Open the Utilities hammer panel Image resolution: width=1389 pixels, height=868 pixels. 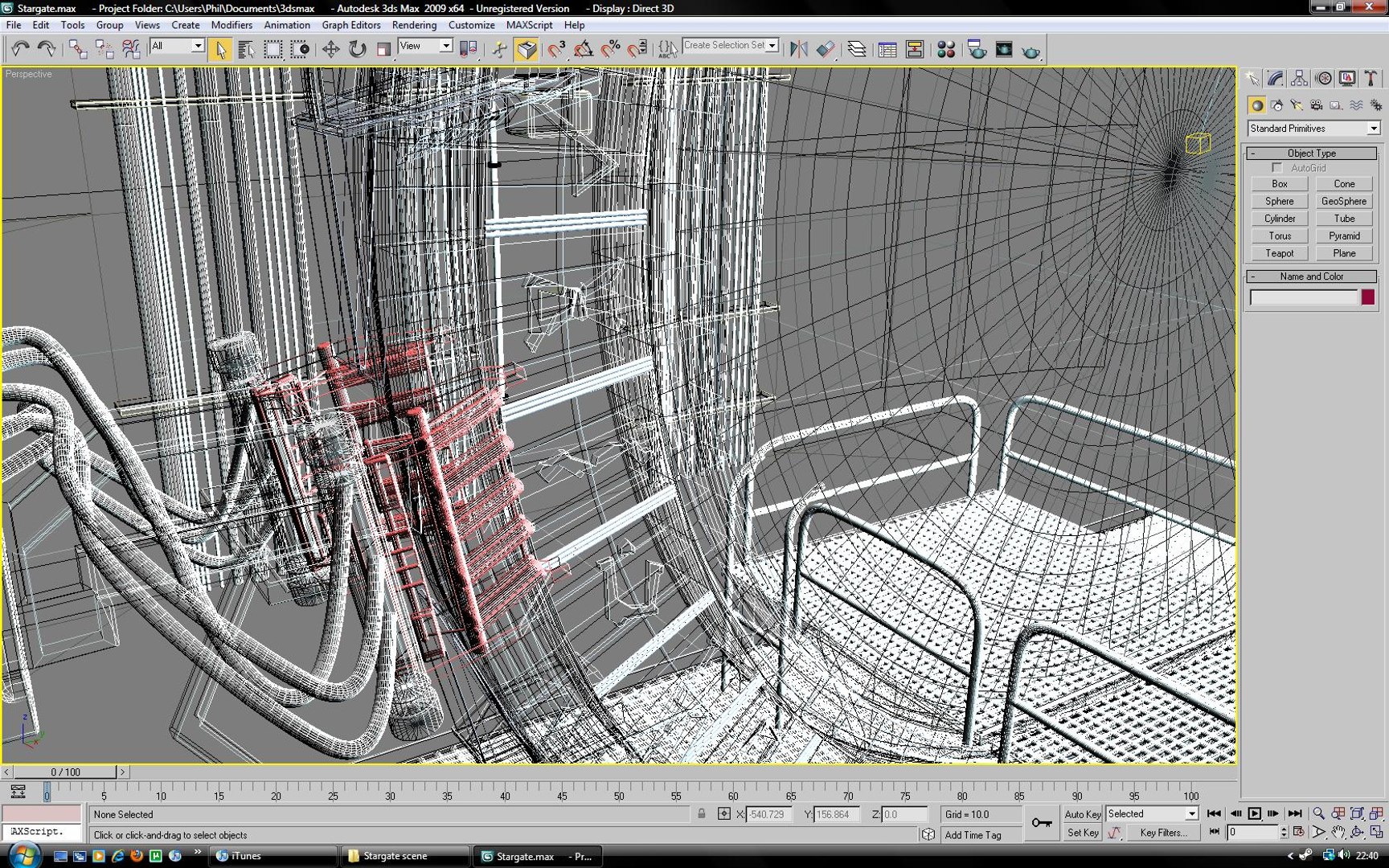click(x=1371, y=78)
